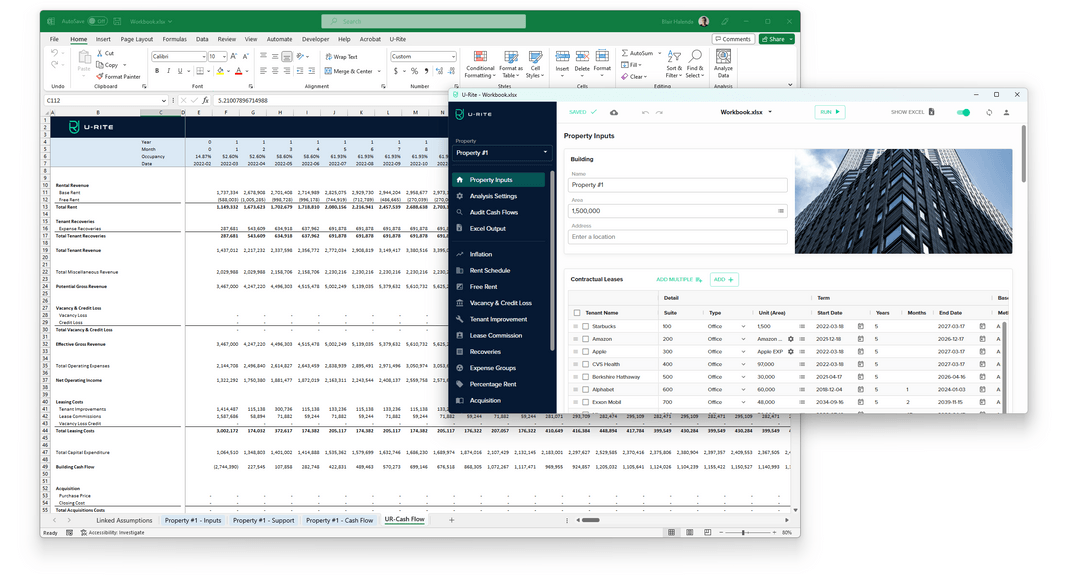Click the list icon in Area field
1080x580 pixels.
(x=781, y=211)
